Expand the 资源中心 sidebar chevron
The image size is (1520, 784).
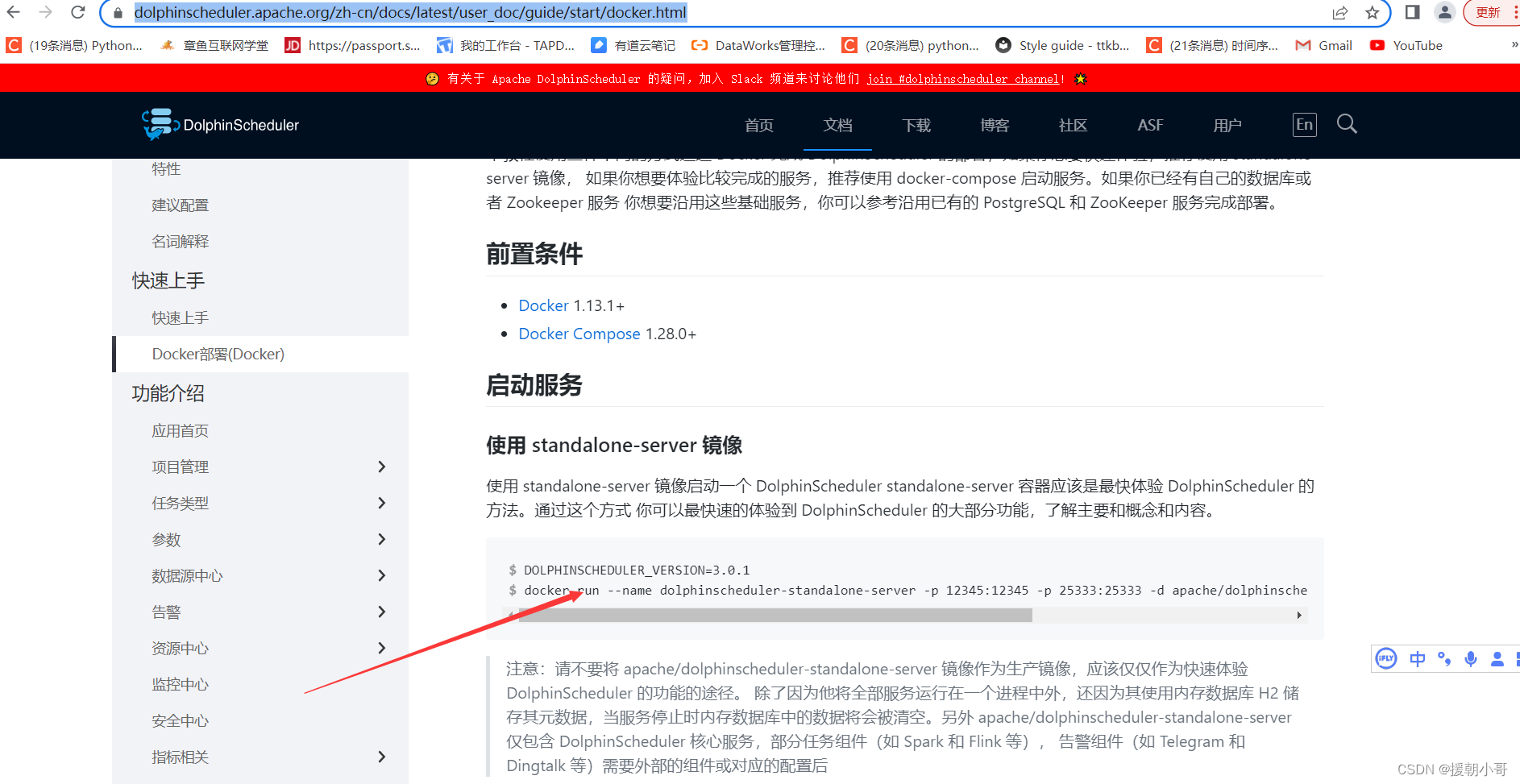pyautogui.click(x=382, y=648)
